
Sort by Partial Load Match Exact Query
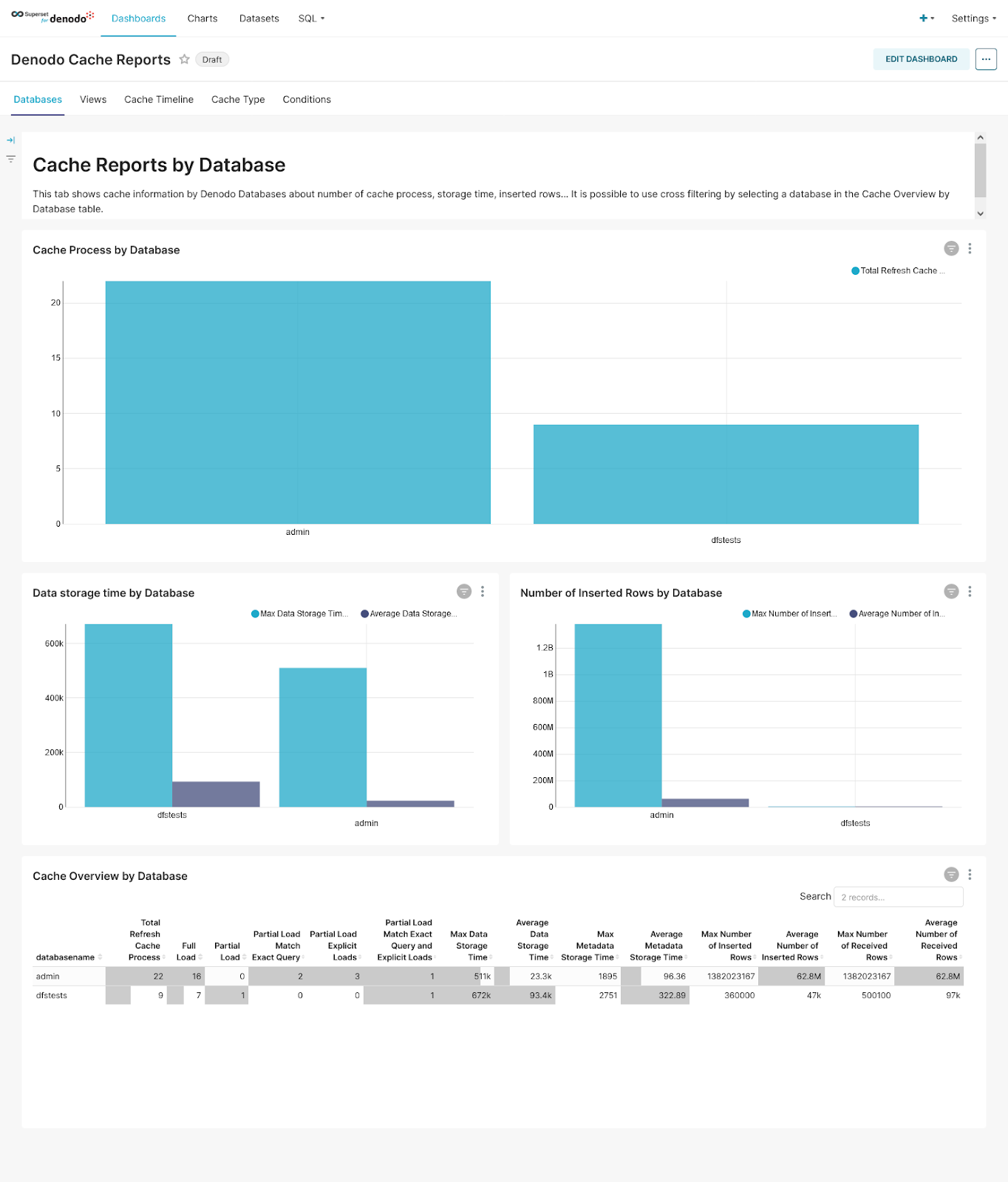(x=277, y=946)
